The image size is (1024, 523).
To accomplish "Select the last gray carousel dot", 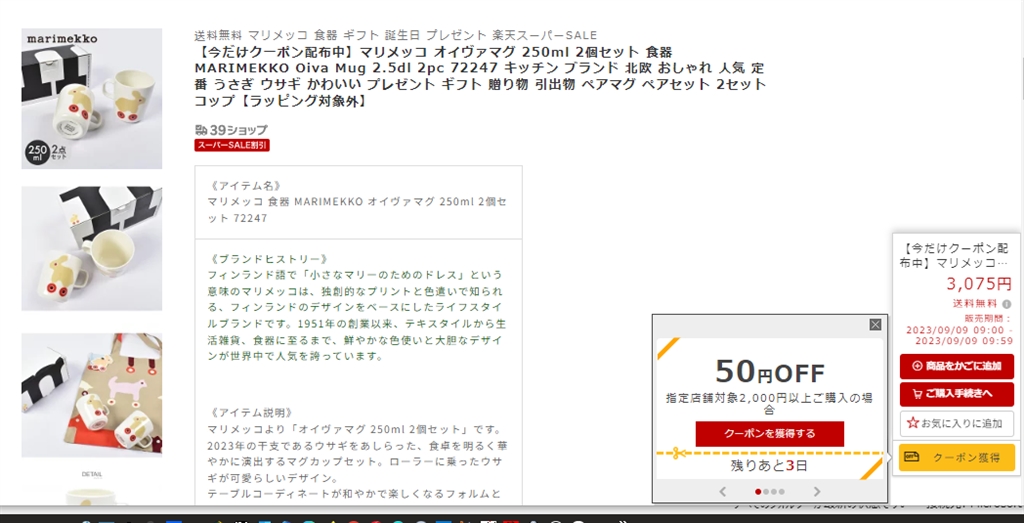I will tap(782, 492).
